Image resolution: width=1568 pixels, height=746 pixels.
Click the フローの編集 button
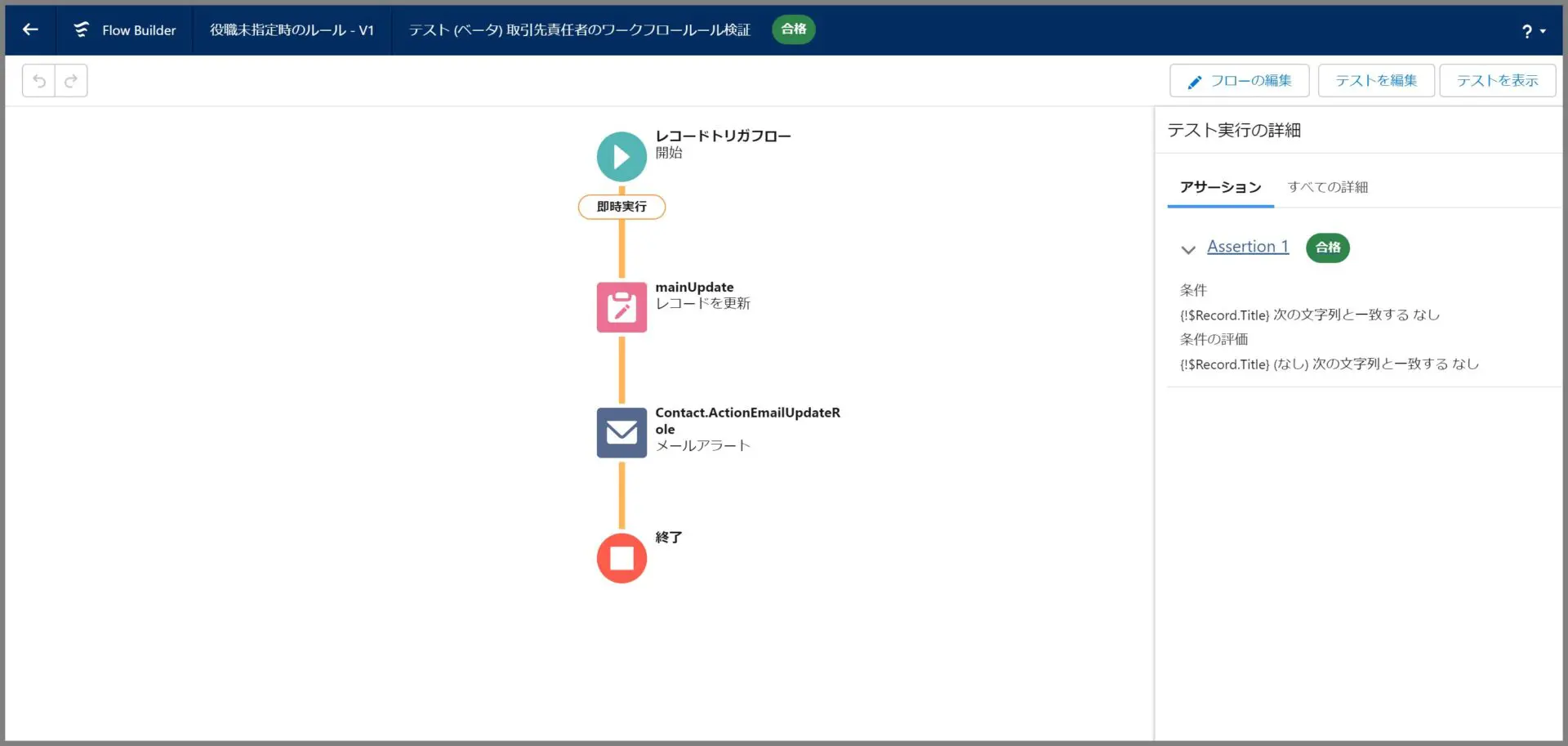point(1239,81)
